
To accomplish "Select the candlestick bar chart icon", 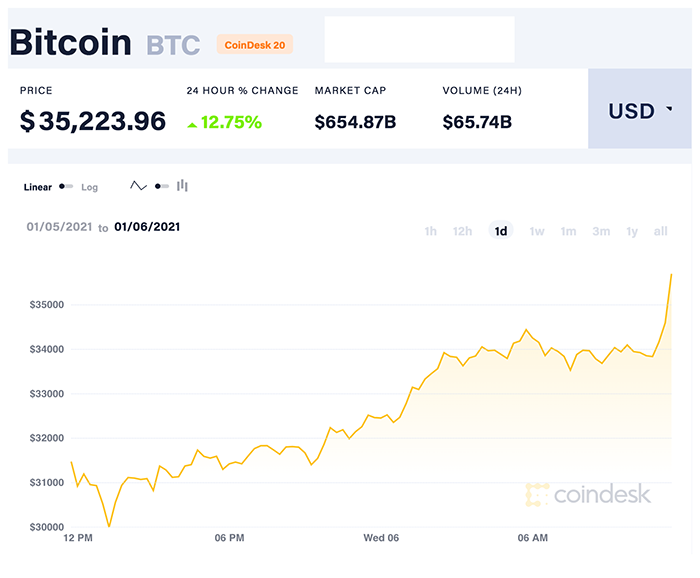I will [183, 186].
